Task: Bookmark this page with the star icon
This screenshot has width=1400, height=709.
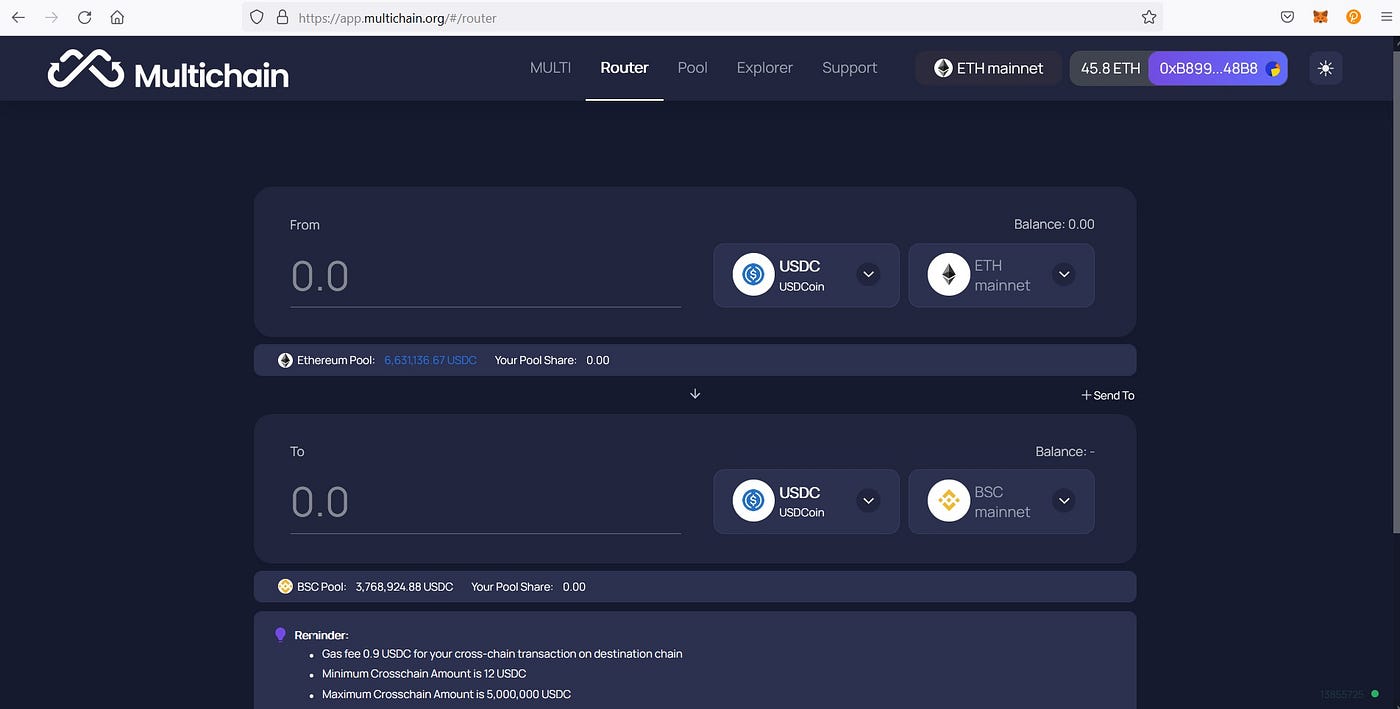Action: coord(1149,17)
